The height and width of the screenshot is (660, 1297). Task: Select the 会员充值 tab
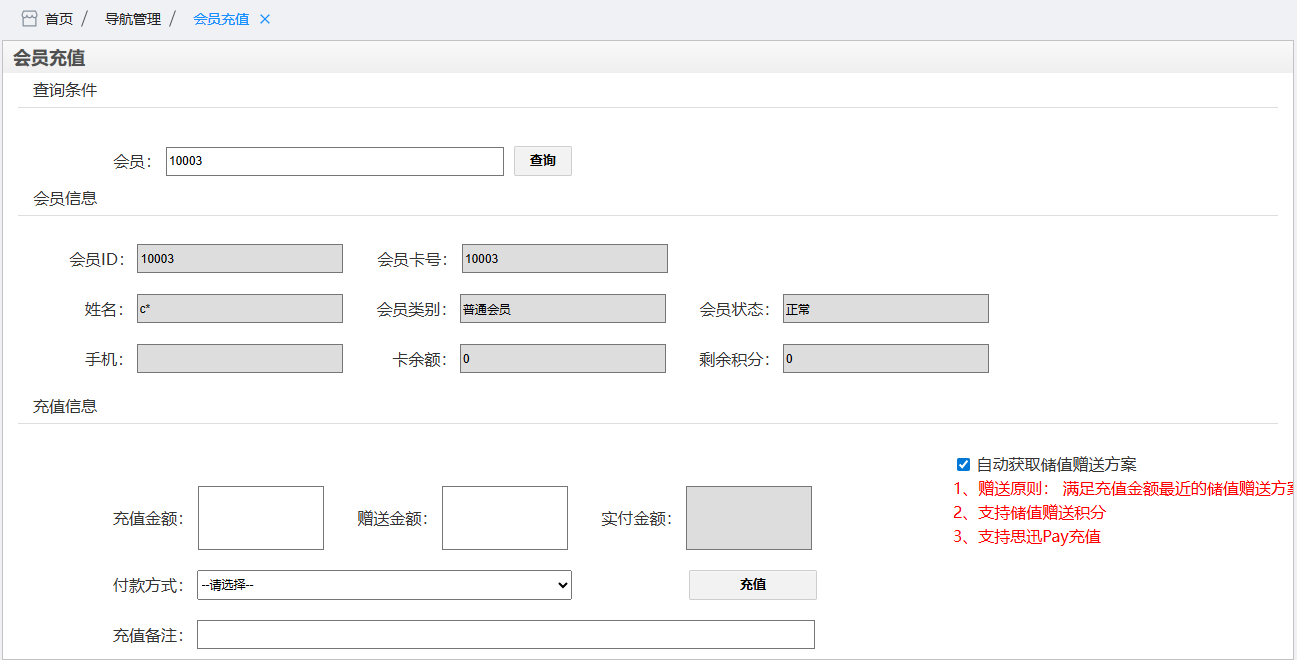coord(220,19)
